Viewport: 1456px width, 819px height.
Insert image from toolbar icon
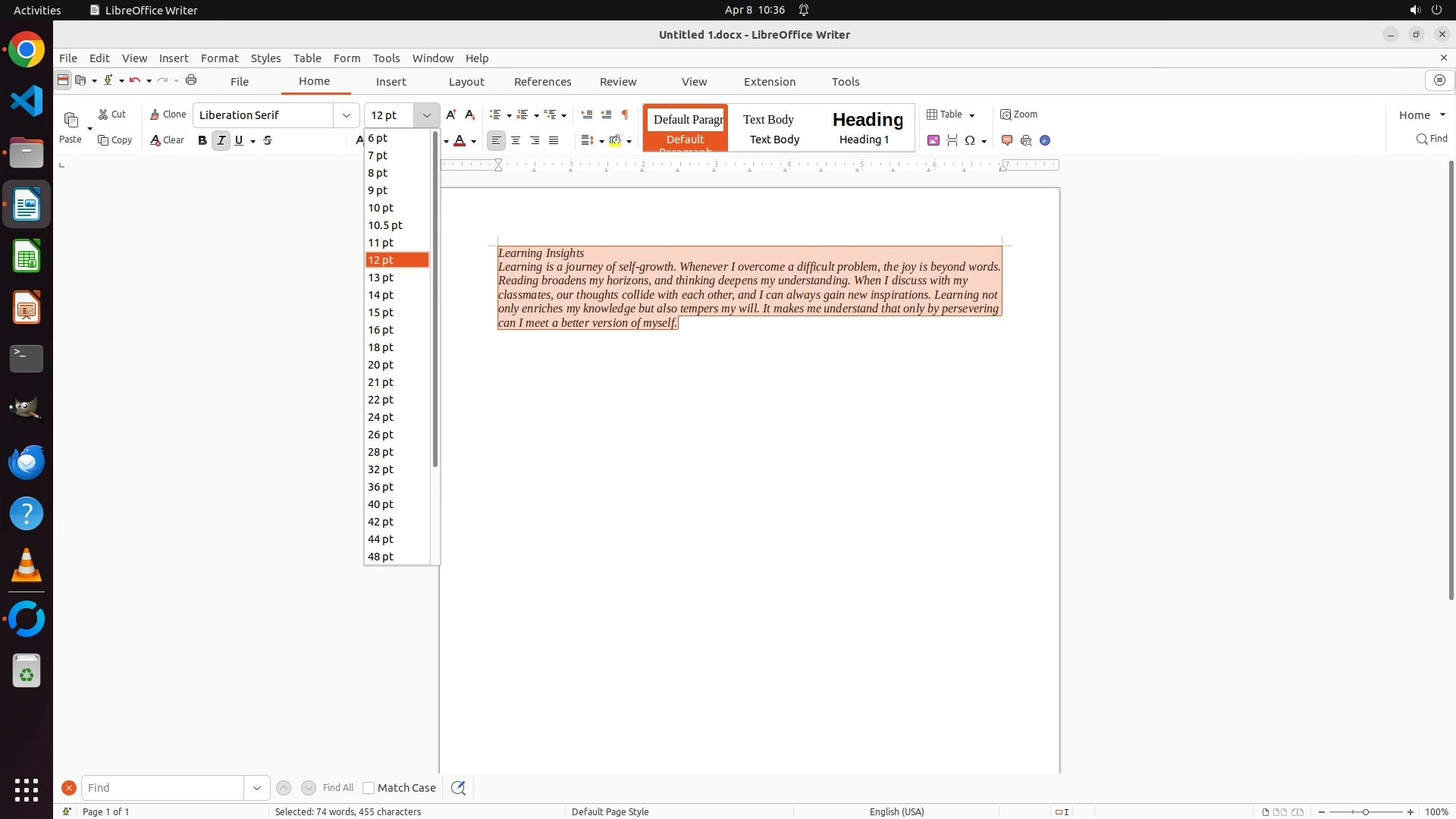pos(934,140)
